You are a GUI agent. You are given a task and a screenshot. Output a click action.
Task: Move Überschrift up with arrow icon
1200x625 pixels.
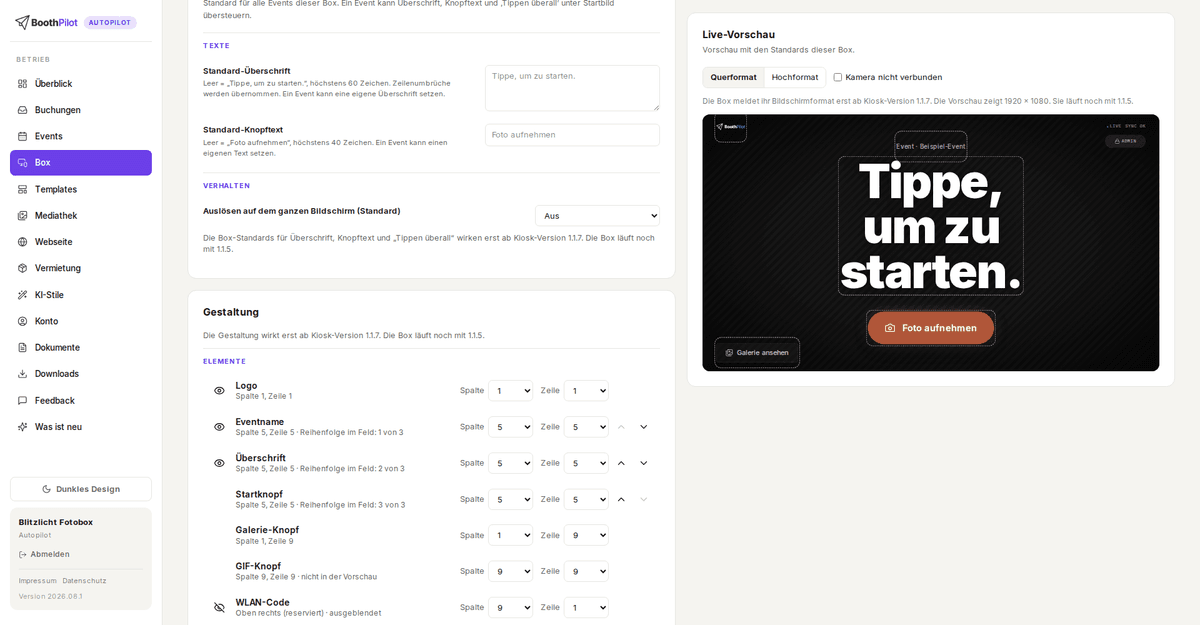click(x=621, y=463)
